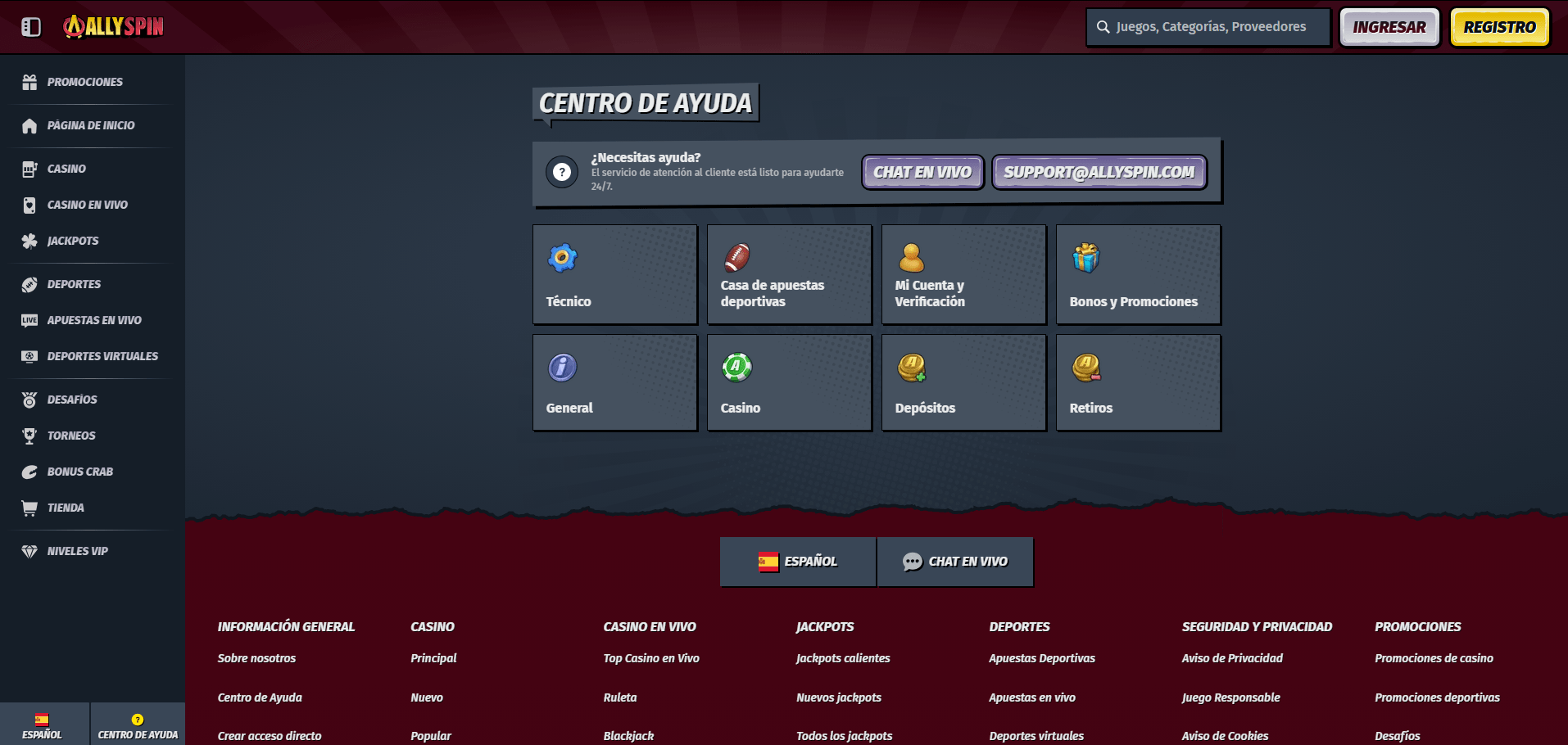Open Jackpots calientes footer link

coord(843,658)
